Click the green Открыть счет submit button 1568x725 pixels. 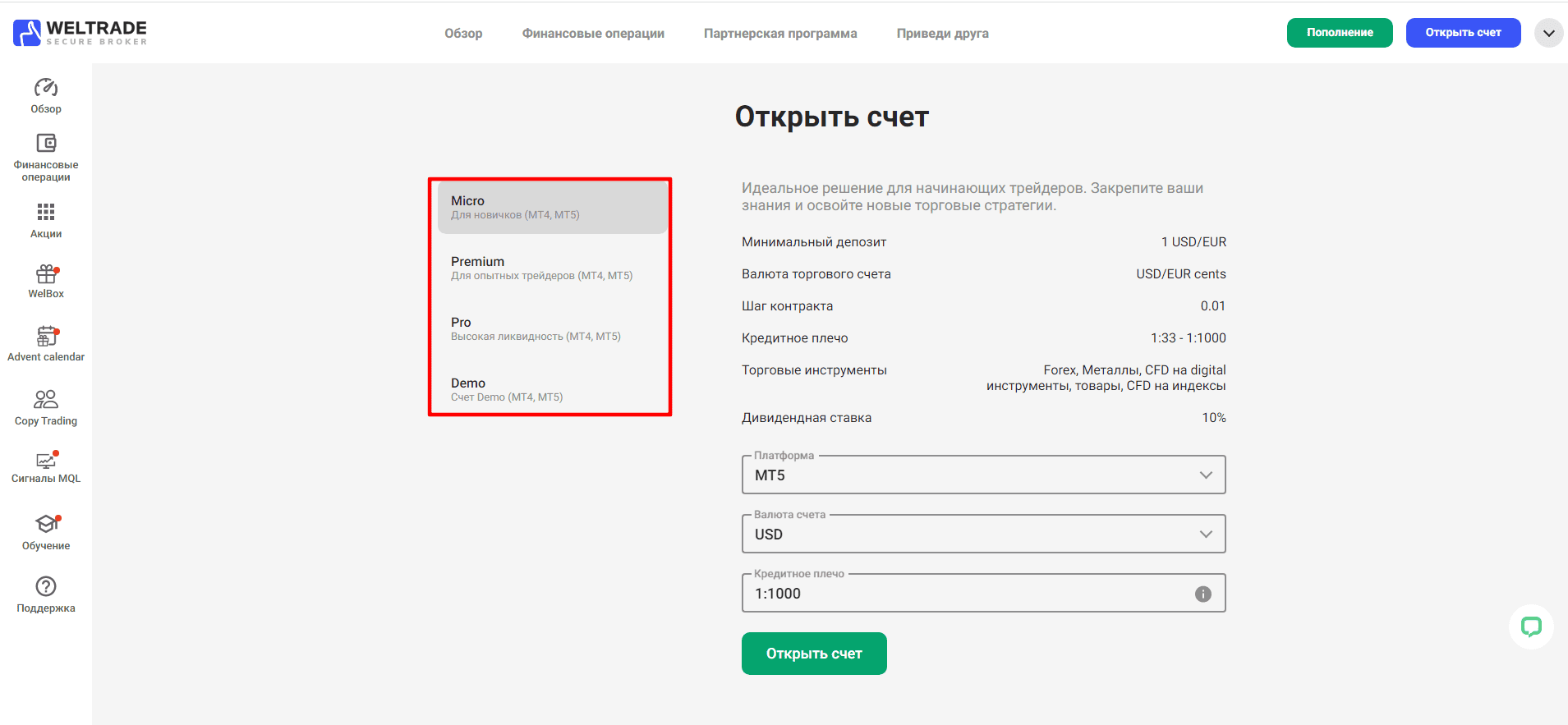click(x=814, y=654)
